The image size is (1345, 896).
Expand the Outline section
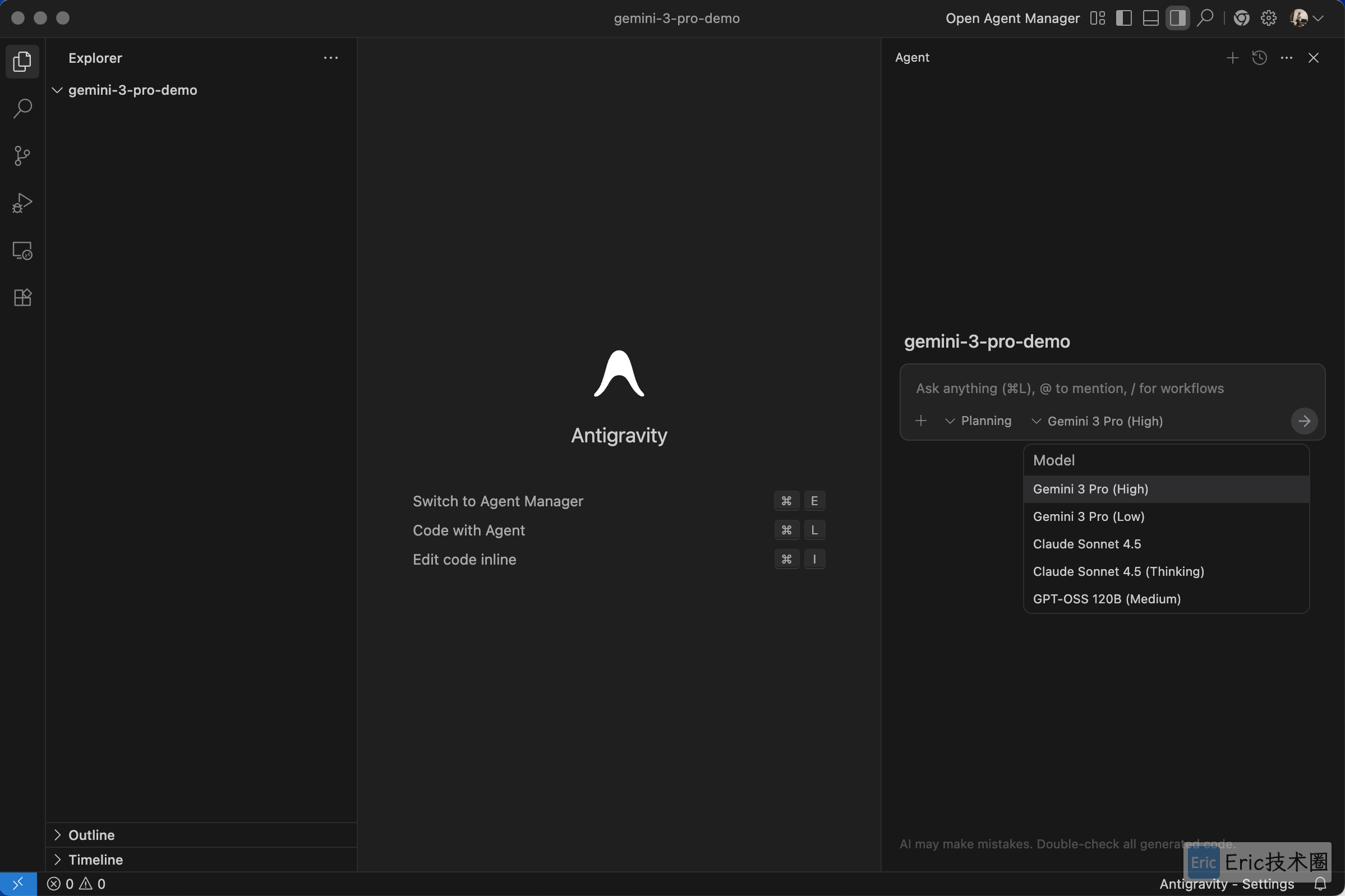(91, 835)
